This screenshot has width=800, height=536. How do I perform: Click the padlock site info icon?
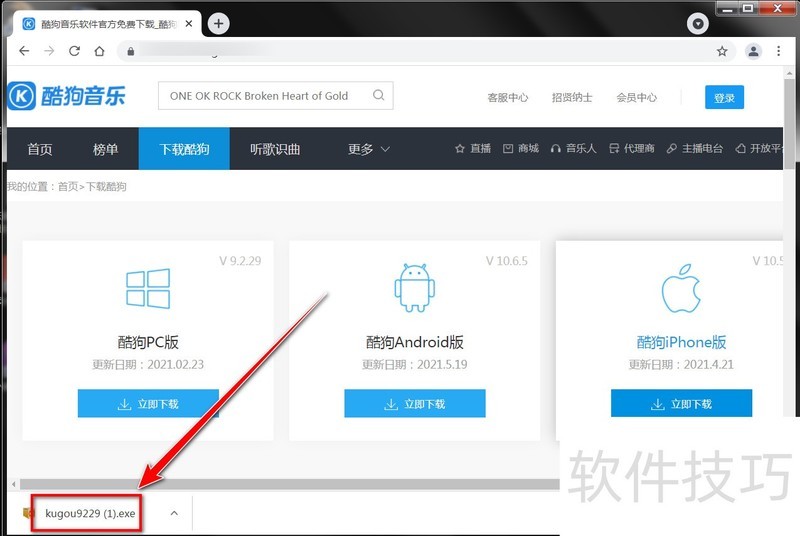point(131,51)
